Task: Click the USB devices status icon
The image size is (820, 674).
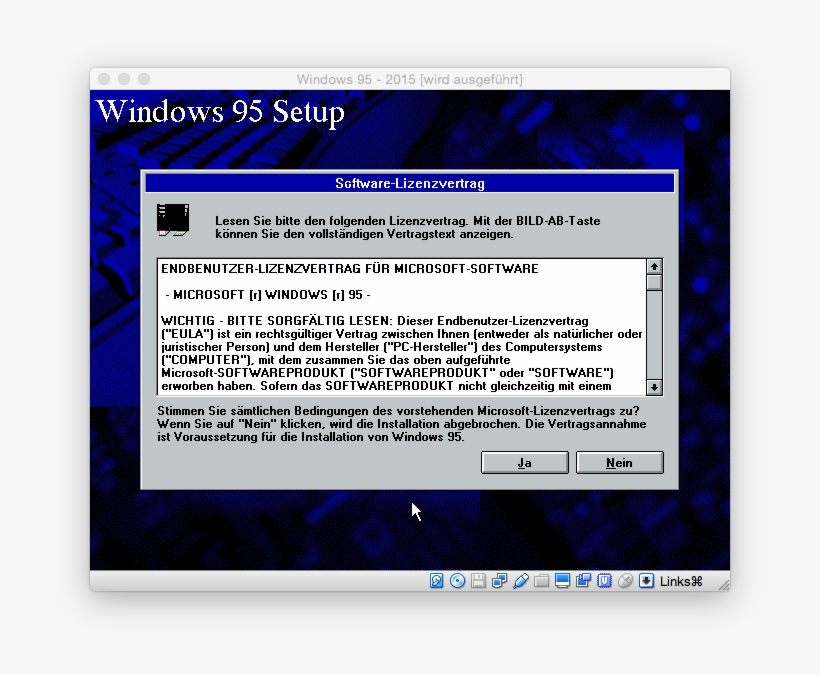Action: point(604,580)
